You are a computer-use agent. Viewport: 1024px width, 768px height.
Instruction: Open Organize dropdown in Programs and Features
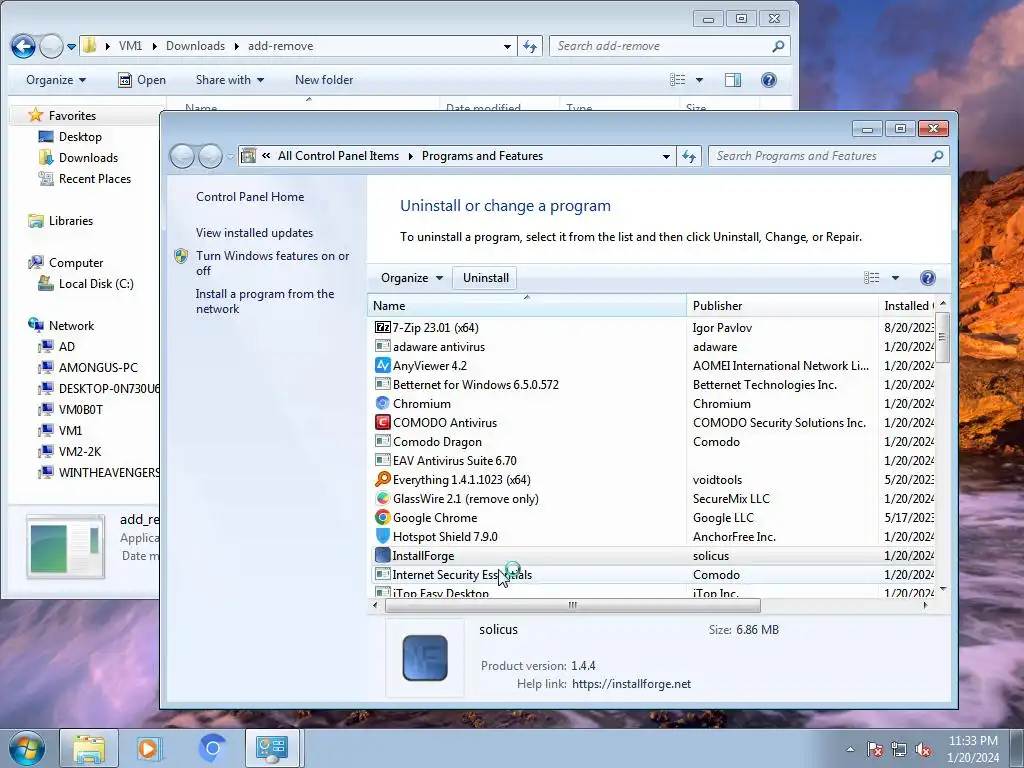412,278
